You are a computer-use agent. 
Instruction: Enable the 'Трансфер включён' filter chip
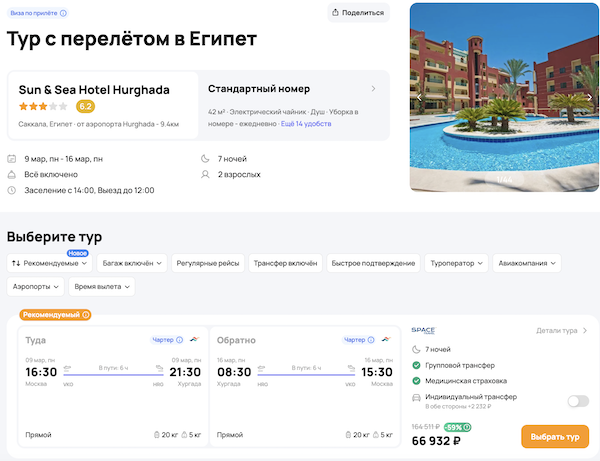[x=284, y=263]
